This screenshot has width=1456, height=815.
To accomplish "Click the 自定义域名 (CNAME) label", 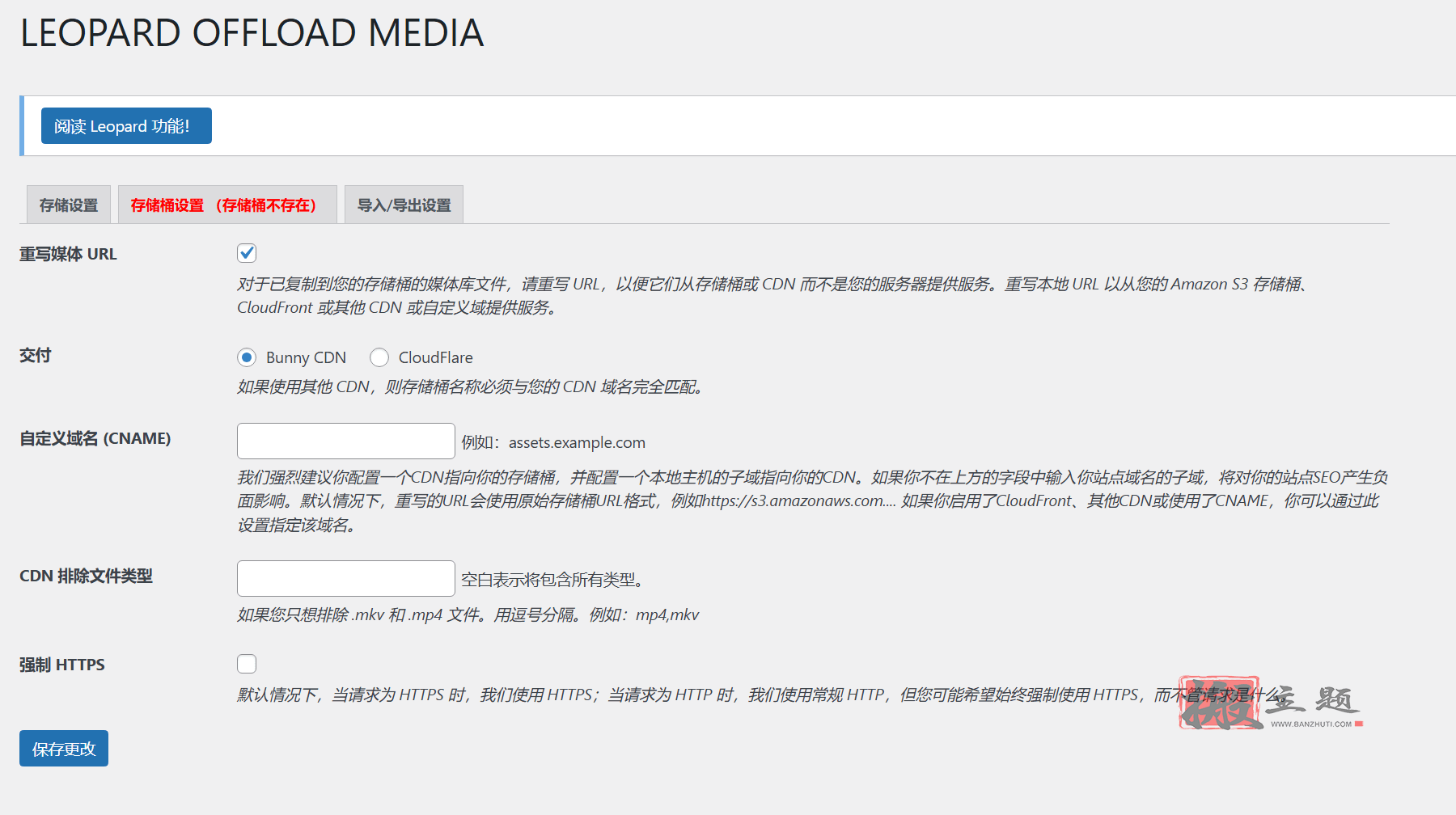I will coord(95,438).
